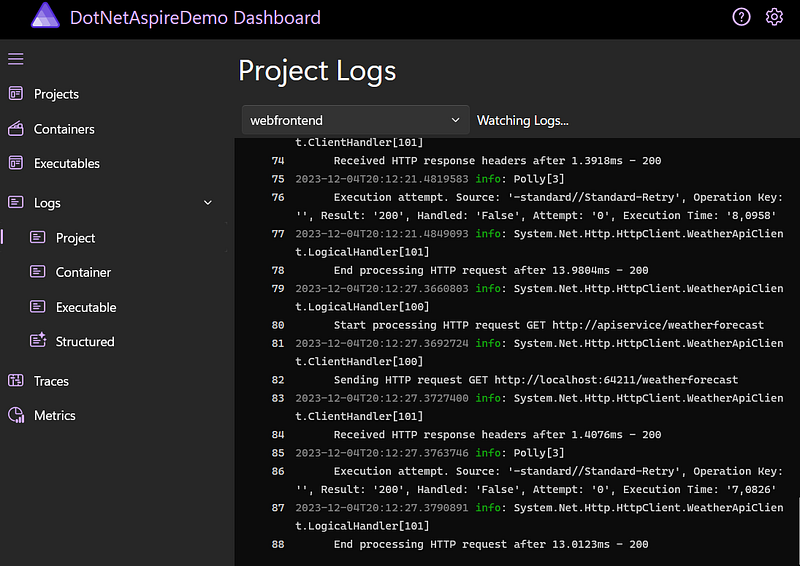Click log line 78 End processing 13.9804ms

[x=491, y=270]
